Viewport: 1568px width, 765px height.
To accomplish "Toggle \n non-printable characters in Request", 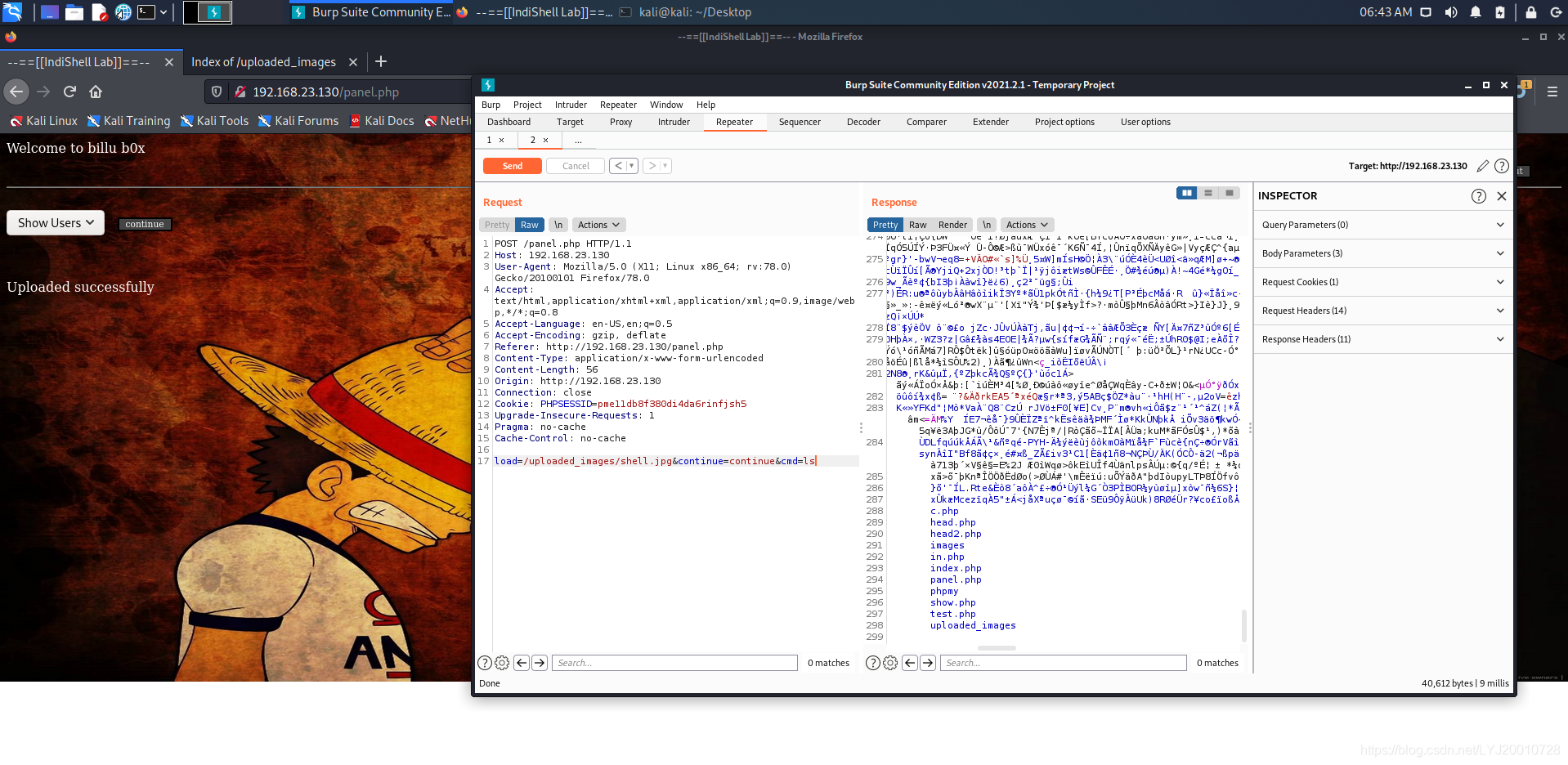I will pos(558,225).
